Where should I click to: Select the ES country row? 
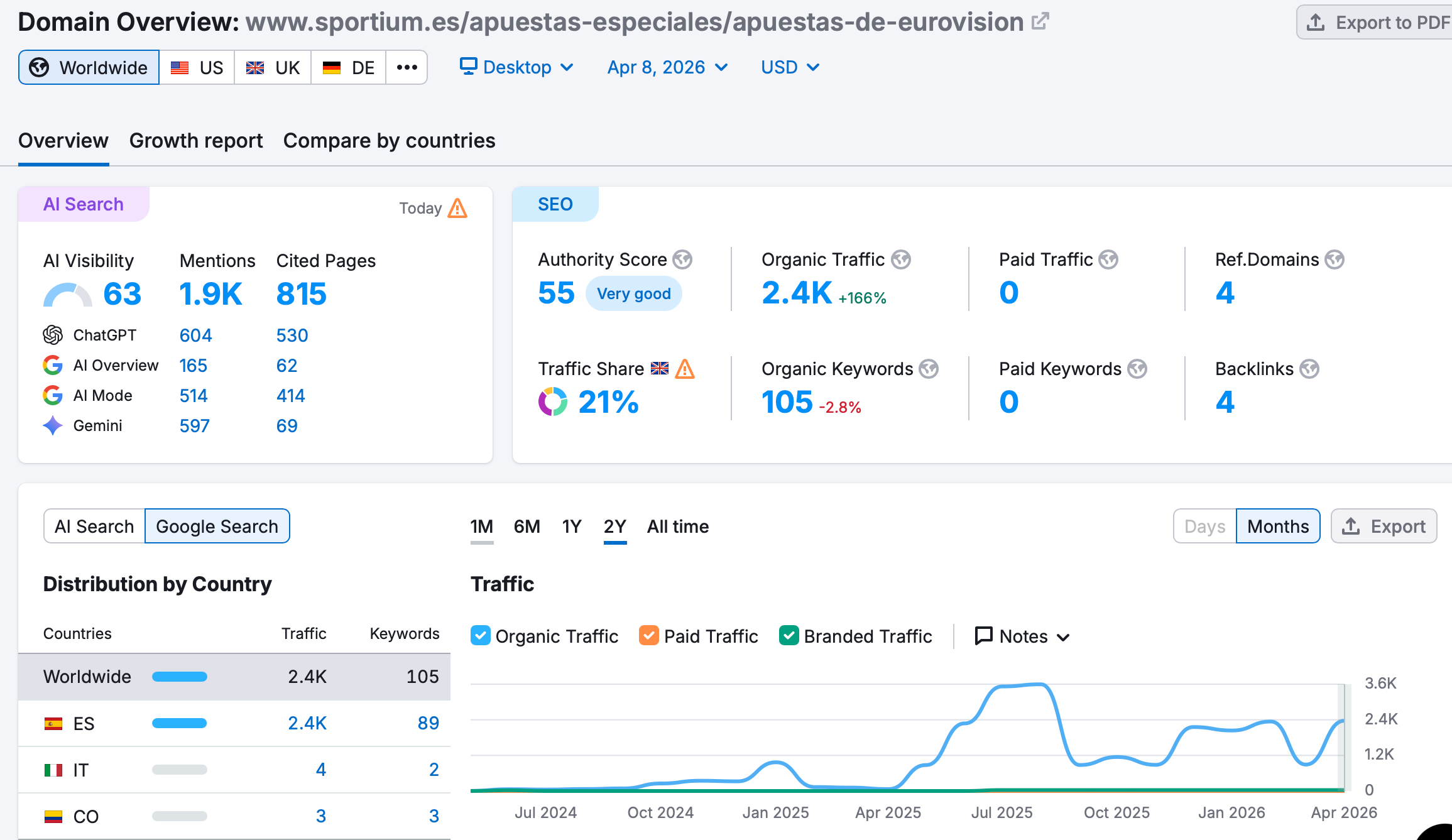point(234,723)
